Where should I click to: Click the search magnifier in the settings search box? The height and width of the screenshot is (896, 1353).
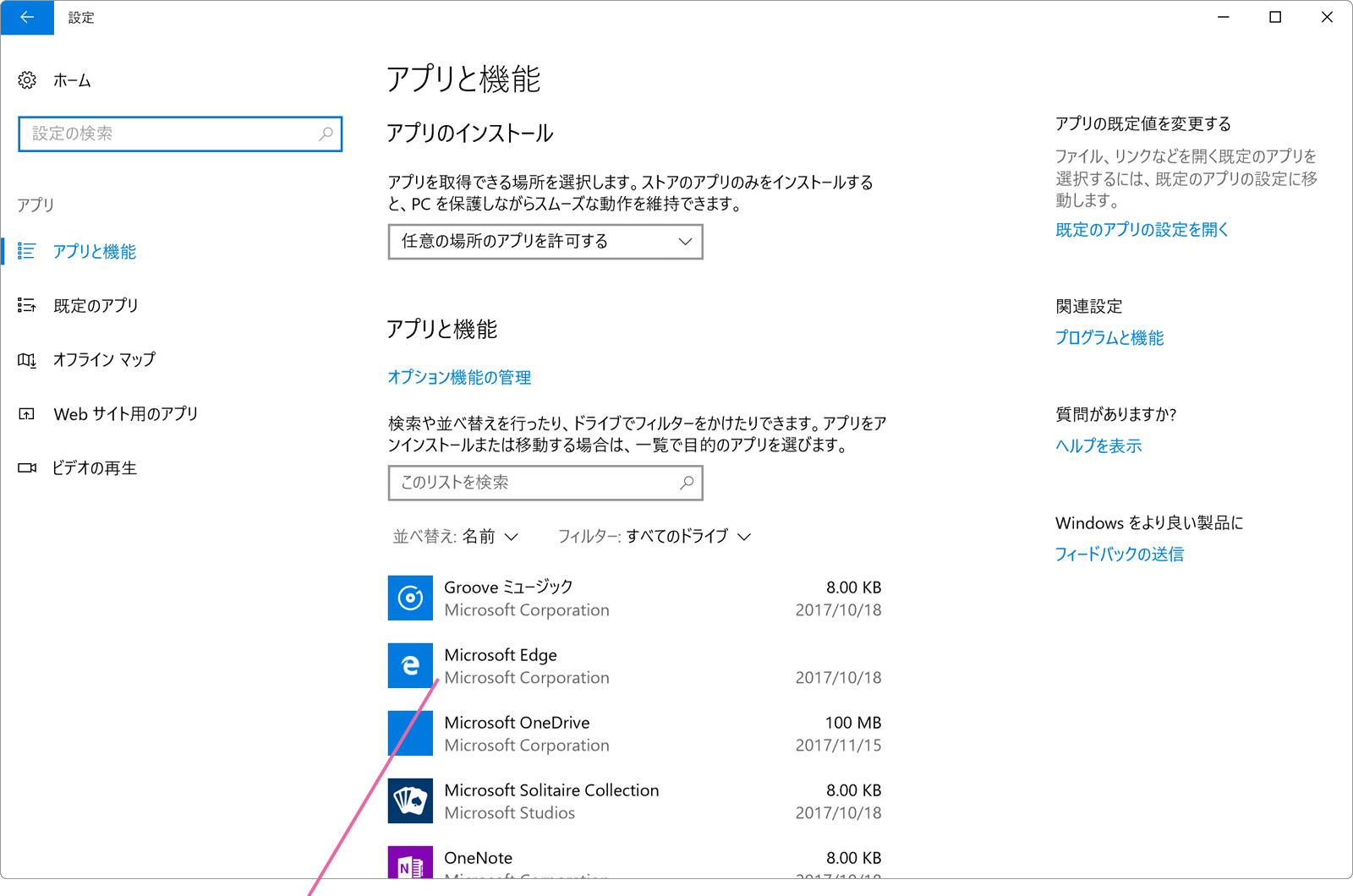(x=326, y=134)
